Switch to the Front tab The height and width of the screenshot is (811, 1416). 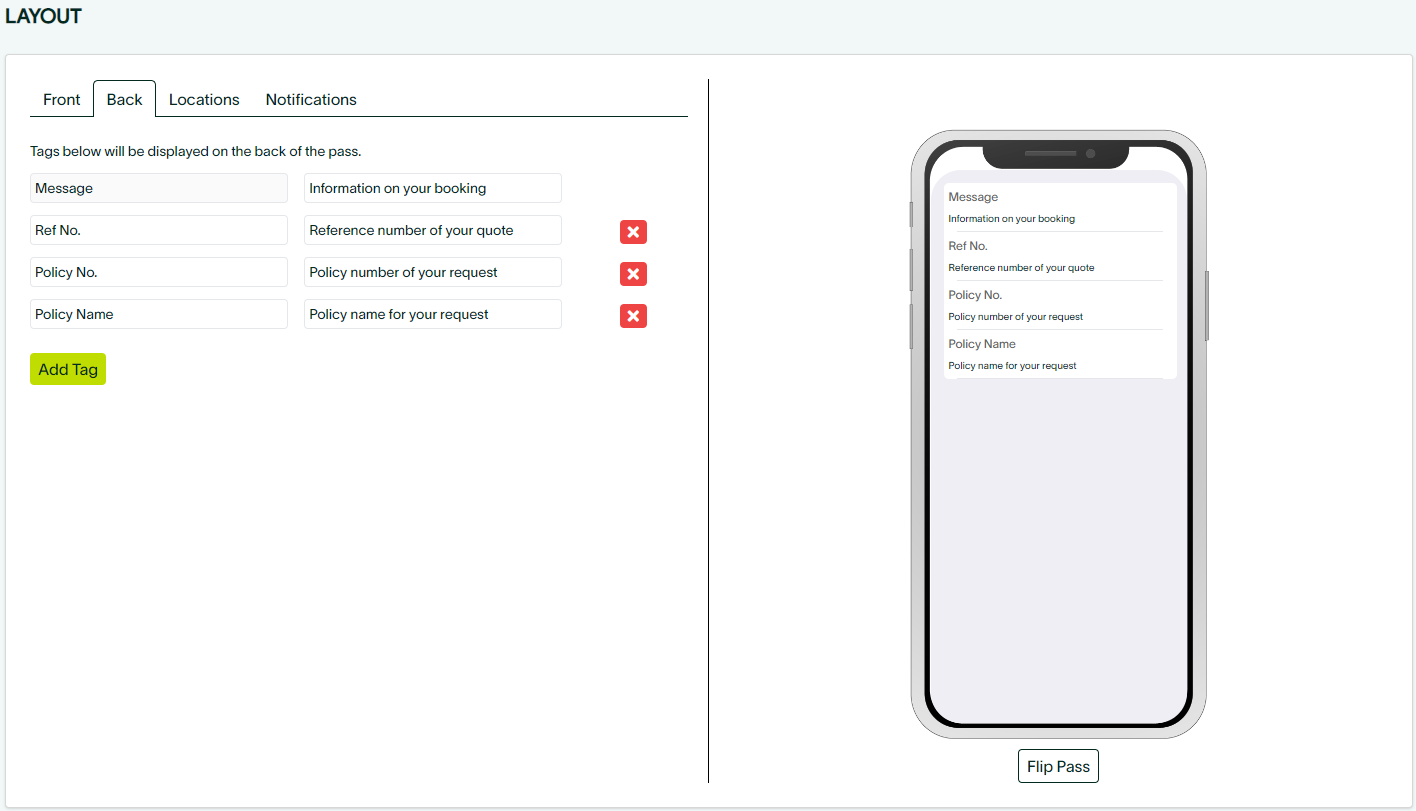(x=62, y=99)
